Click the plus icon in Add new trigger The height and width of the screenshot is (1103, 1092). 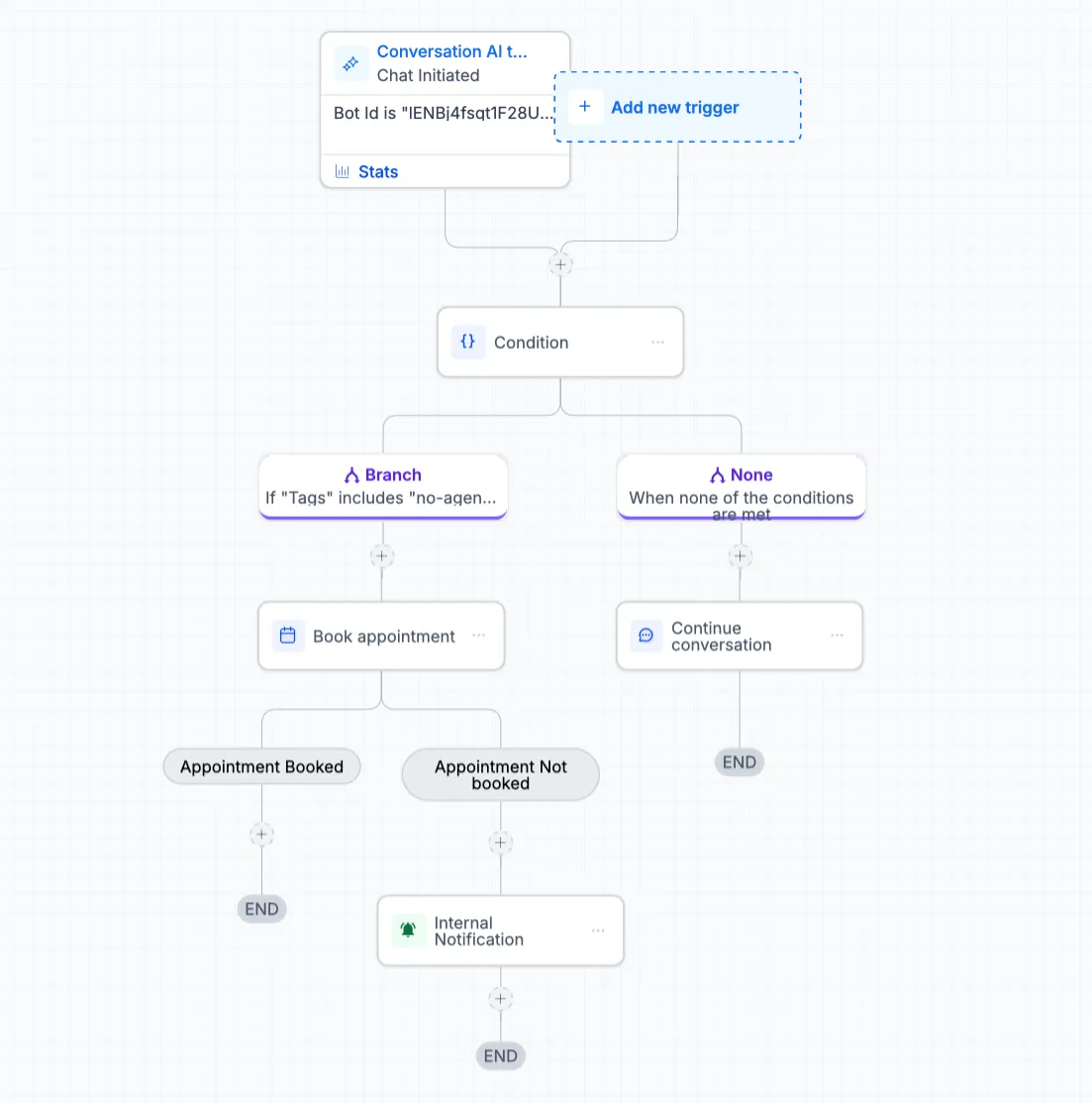[x=585, y=107]
